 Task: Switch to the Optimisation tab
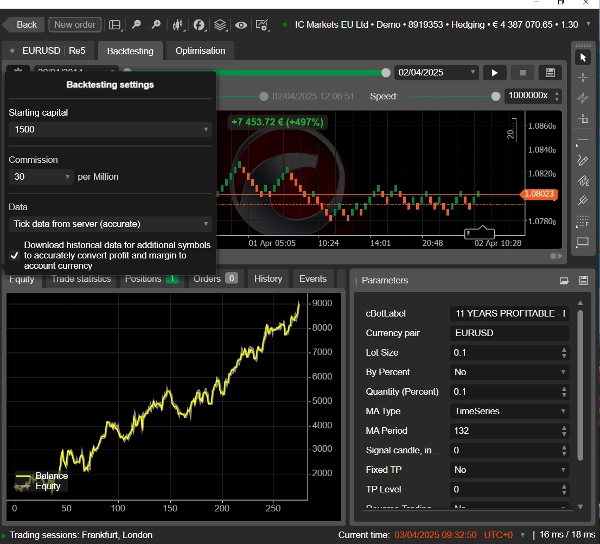click(200, 51)
